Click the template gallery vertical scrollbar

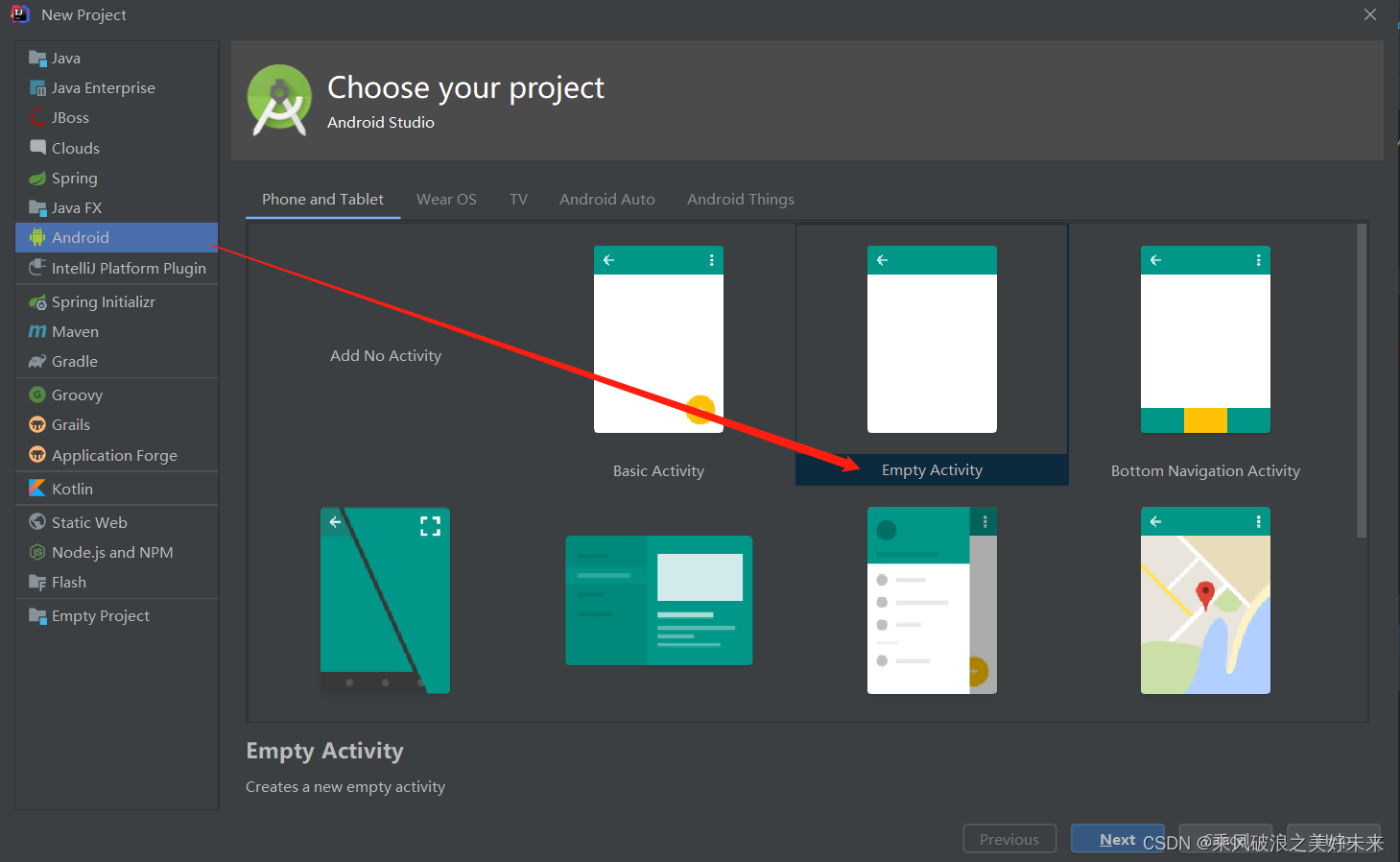[x=1362, y=381]
